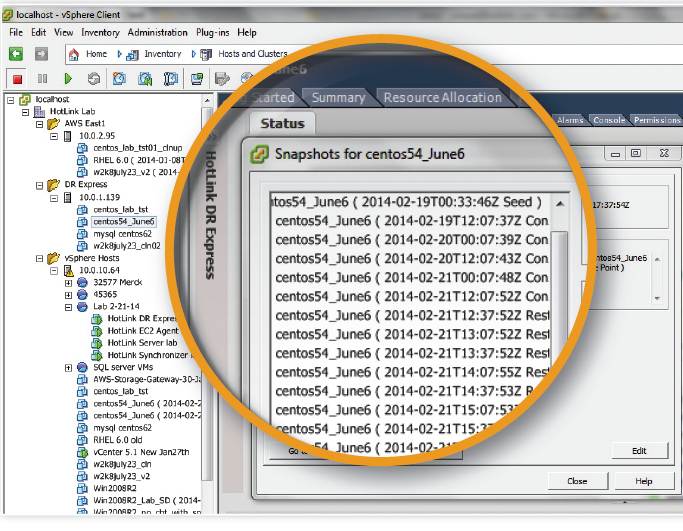Click the forward navigation arrow button
The height and width of the screenshot is (531, 683).
(41, 54)
